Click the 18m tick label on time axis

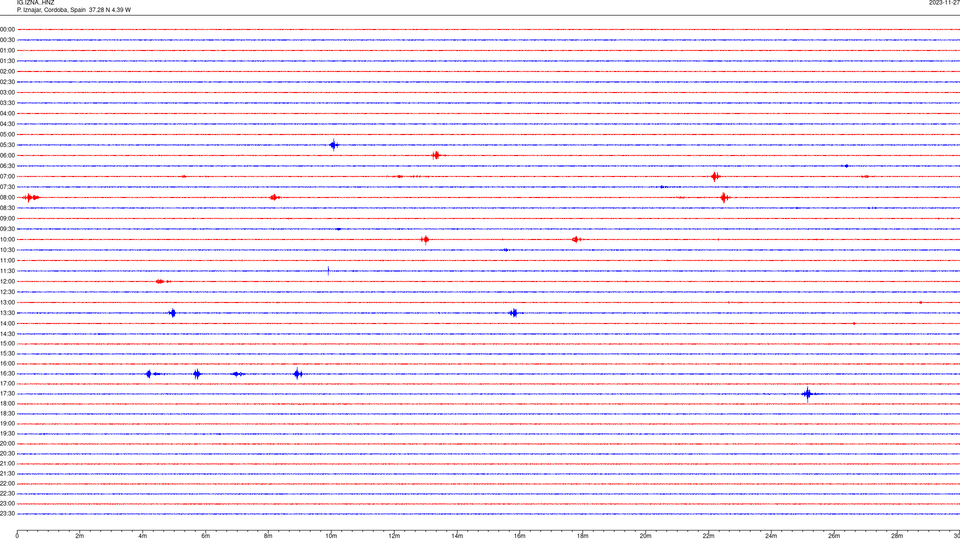(x=583, y=536)
